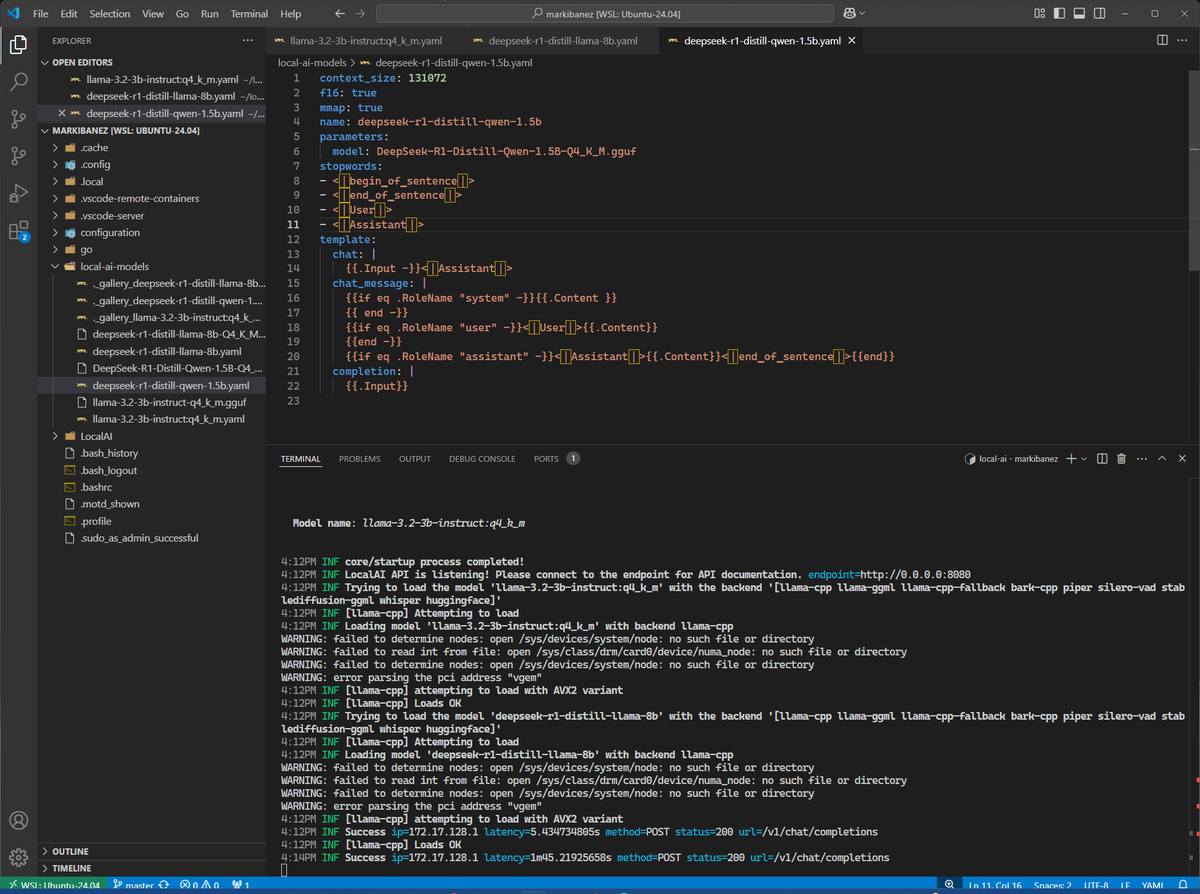Click the Copilot icon in the title bar

pos(848,13)
